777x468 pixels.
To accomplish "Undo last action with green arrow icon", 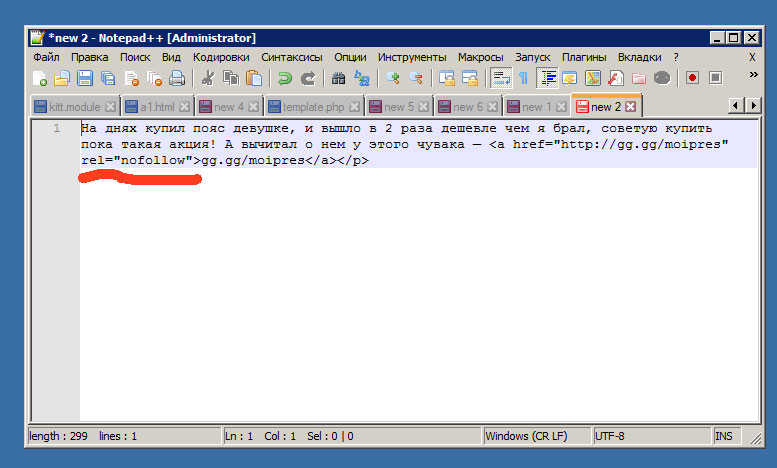I will point(284,78).
